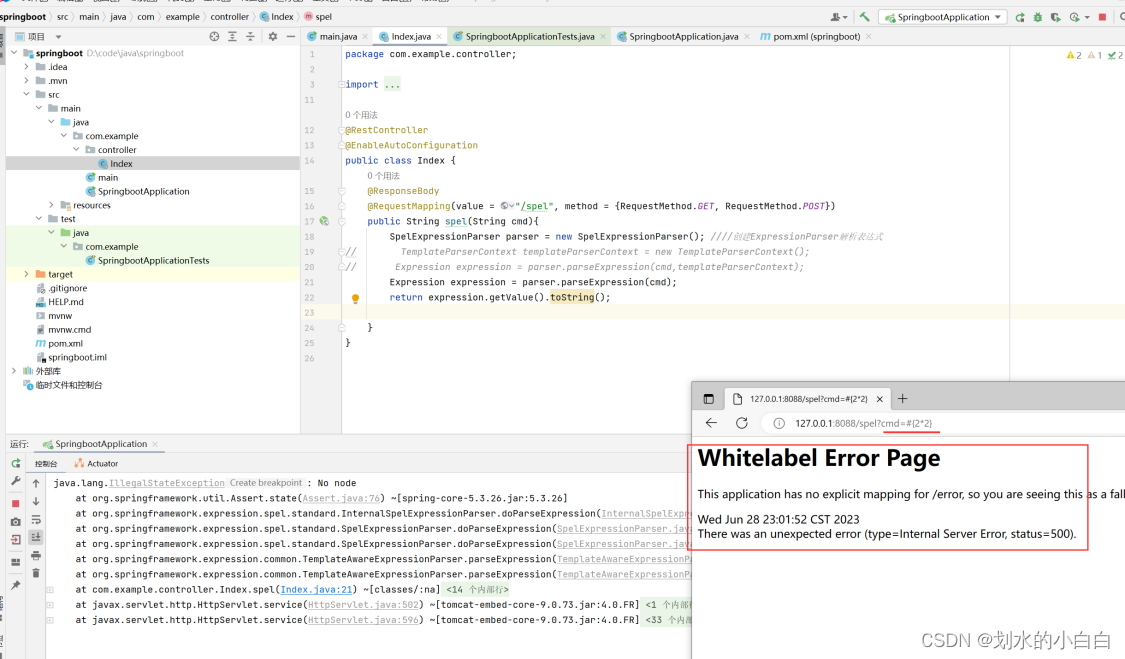Take thread dump with camera icon
The width and height of the screenshot is (1125, 659).
coord(16,521)
